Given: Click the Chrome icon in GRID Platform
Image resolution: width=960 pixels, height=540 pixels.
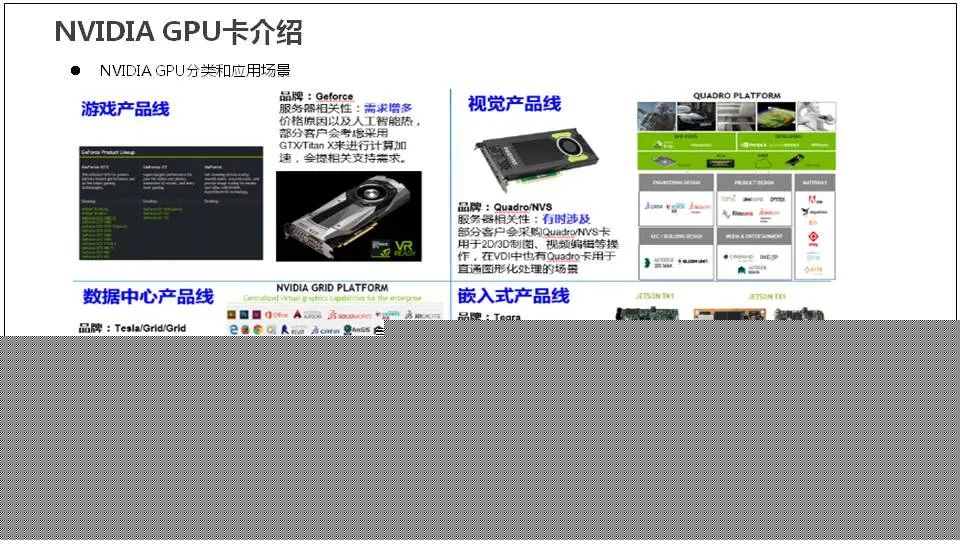Looking at the screenshot, I should pos(258,329).
